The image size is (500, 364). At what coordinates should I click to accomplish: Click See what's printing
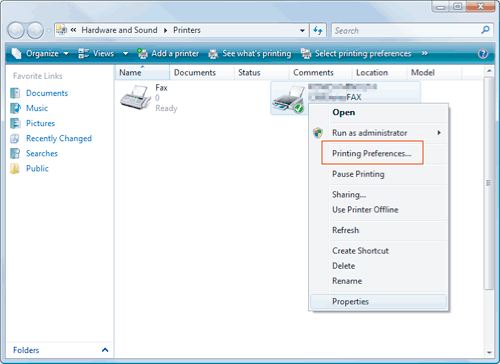coord(249,53)
